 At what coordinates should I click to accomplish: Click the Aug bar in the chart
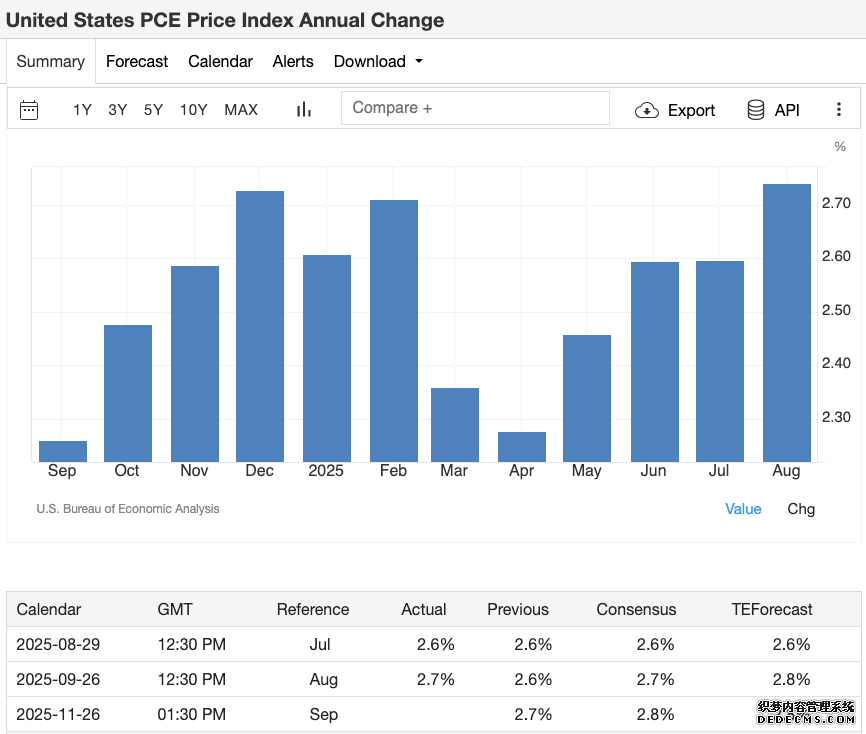786,323
